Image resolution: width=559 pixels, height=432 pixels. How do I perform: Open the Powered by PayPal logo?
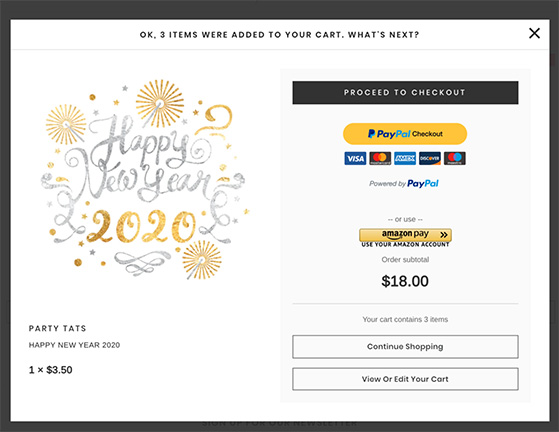click(404, 184)
